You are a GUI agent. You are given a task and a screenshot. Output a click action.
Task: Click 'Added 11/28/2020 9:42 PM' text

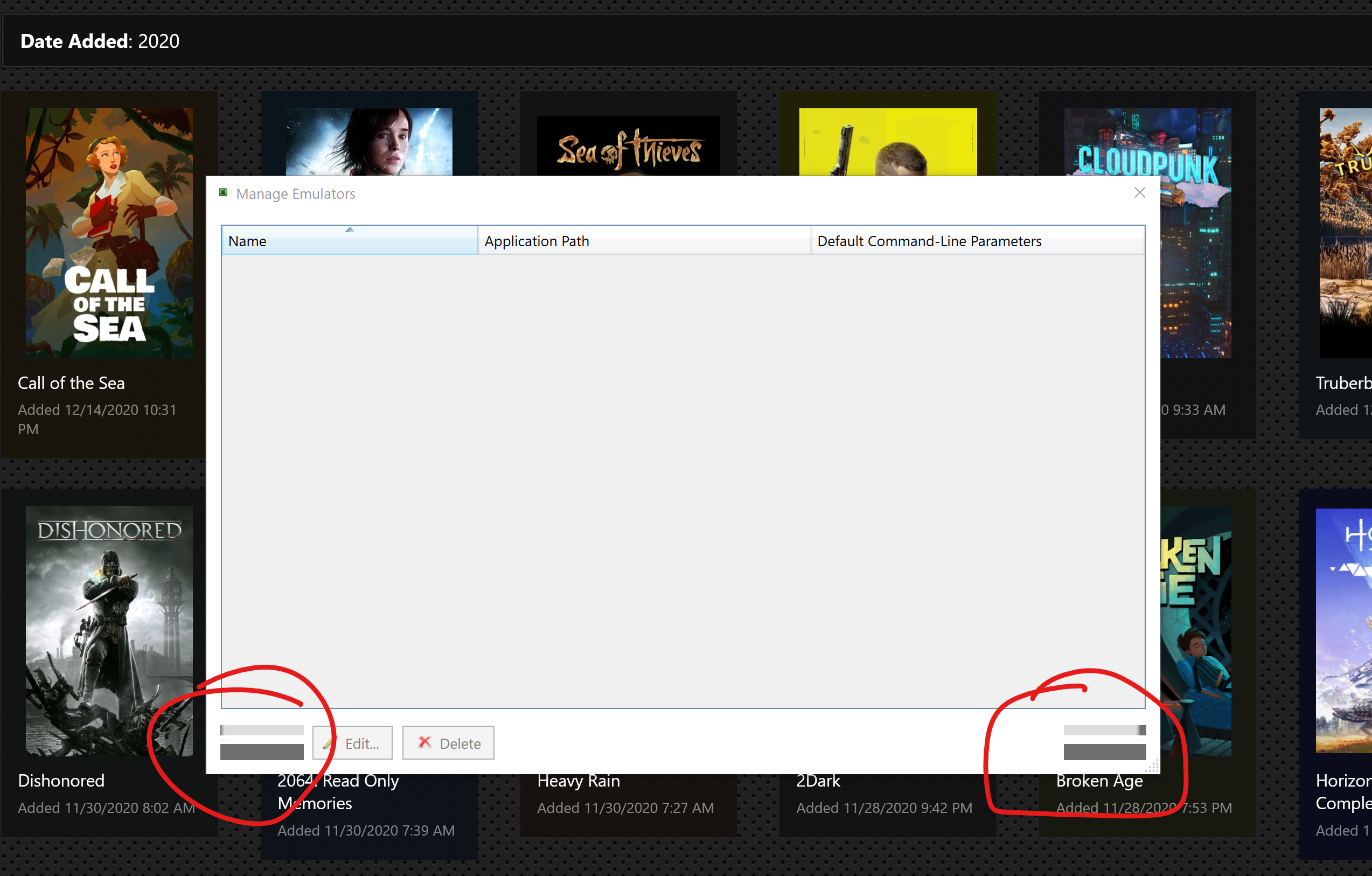click(885, 808)
